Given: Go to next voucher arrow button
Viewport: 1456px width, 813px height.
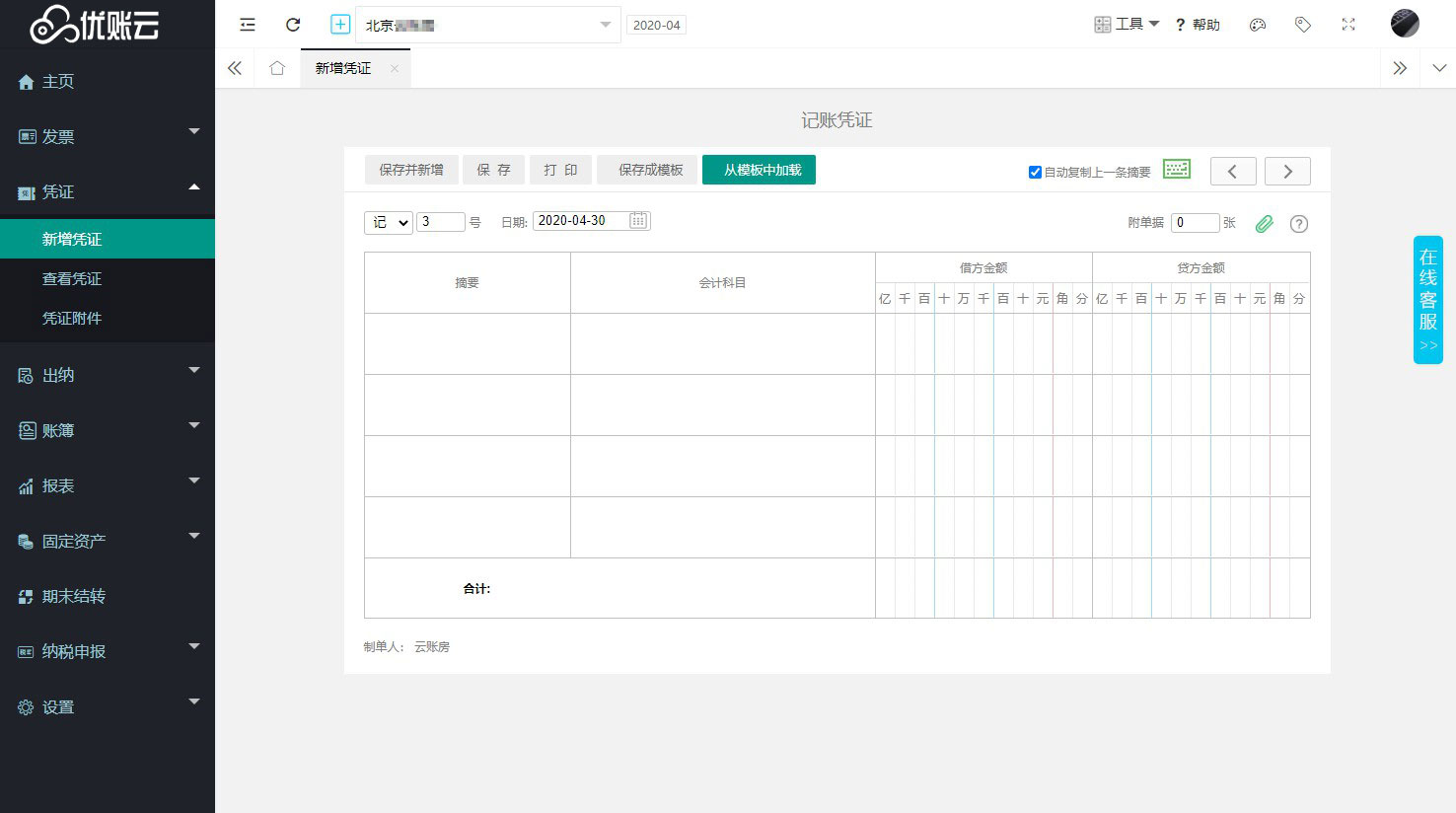Looking at the screenshot, I should click(1287, 171).
